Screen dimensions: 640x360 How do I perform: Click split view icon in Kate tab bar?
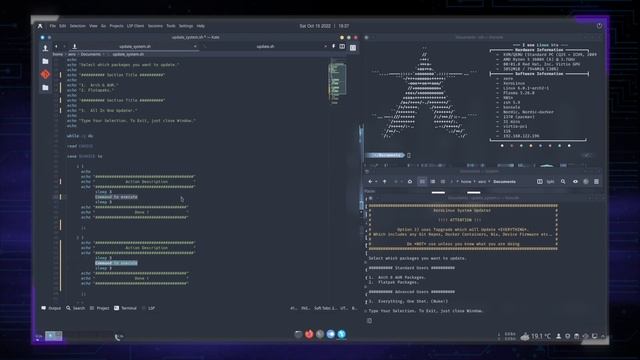[x=342, y=47]
